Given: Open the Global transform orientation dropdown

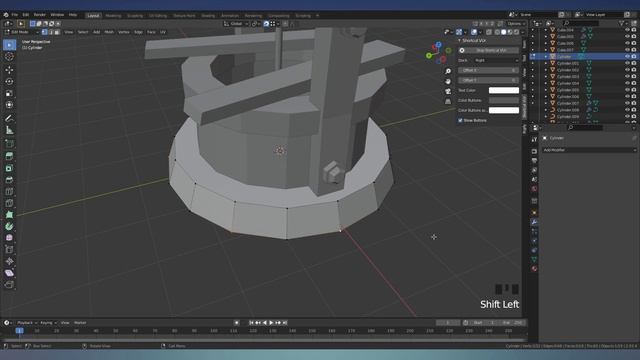Looking at the screenshot, I should coord(236,24).
